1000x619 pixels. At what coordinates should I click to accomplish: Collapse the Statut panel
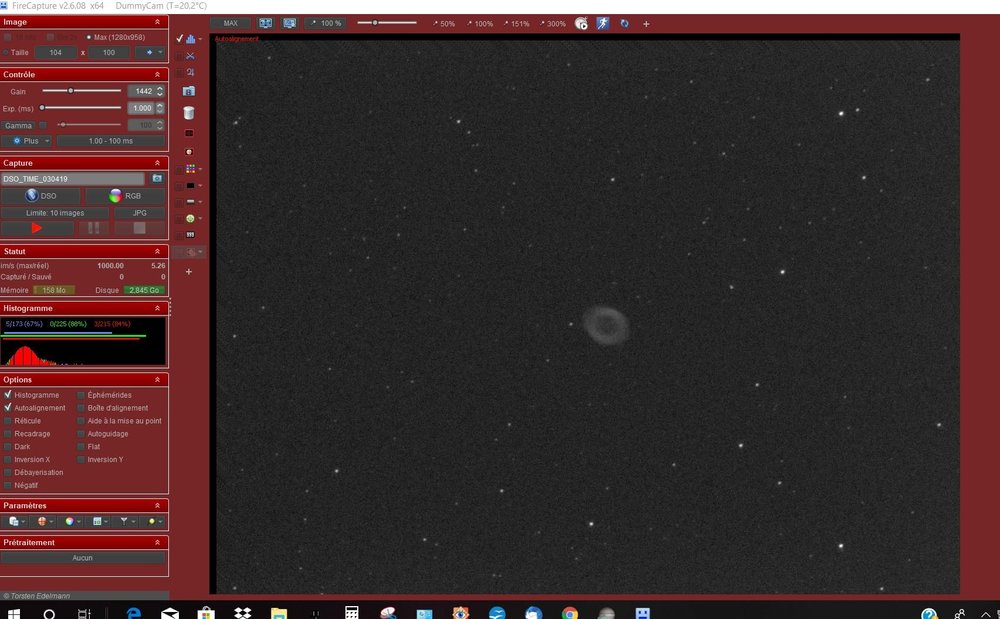point(158,251)
